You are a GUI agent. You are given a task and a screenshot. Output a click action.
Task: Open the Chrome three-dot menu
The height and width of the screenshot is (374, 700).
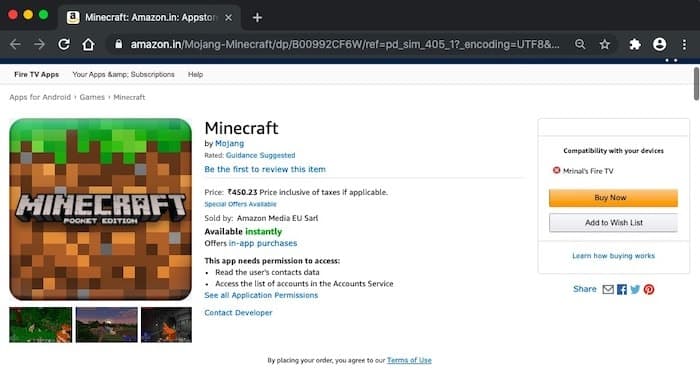(x=684, y=44)
